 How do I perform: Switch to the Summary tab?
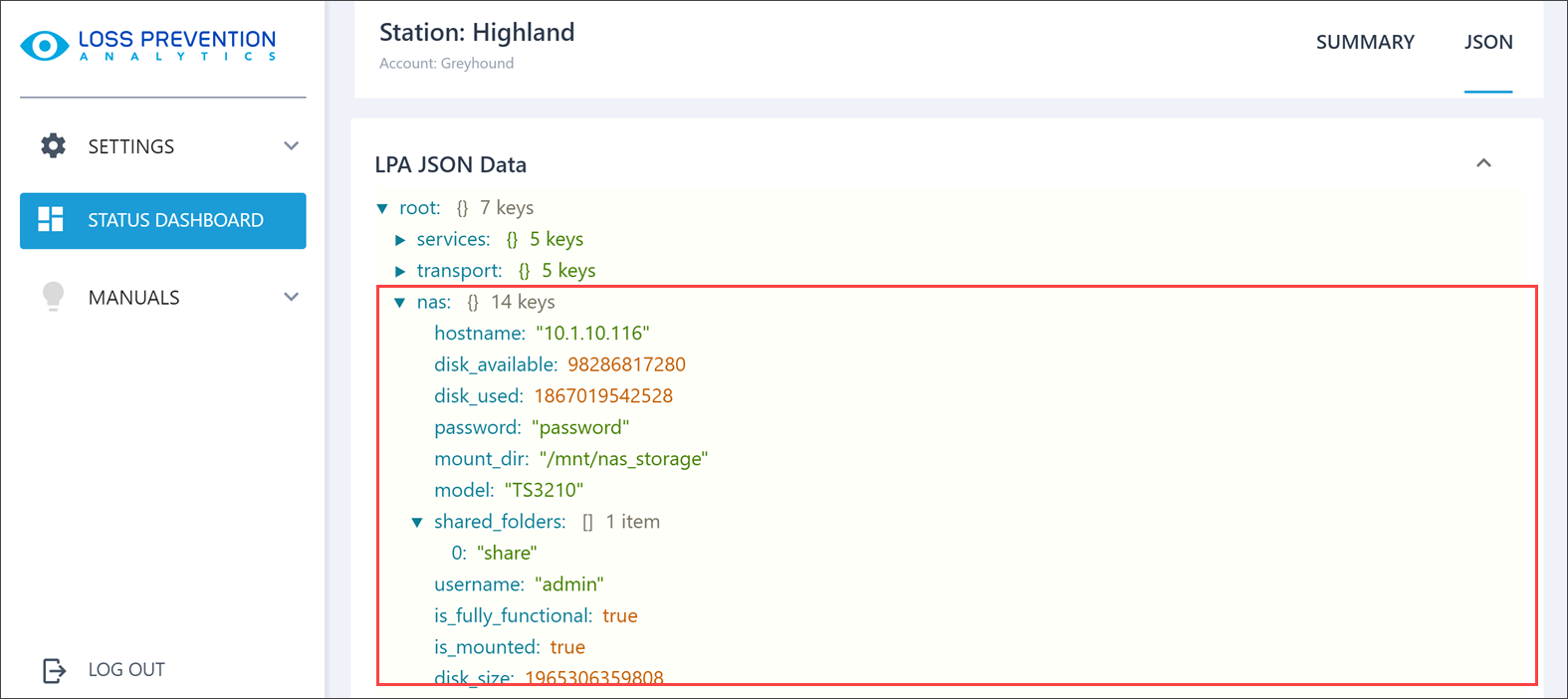coord(1365,42)
